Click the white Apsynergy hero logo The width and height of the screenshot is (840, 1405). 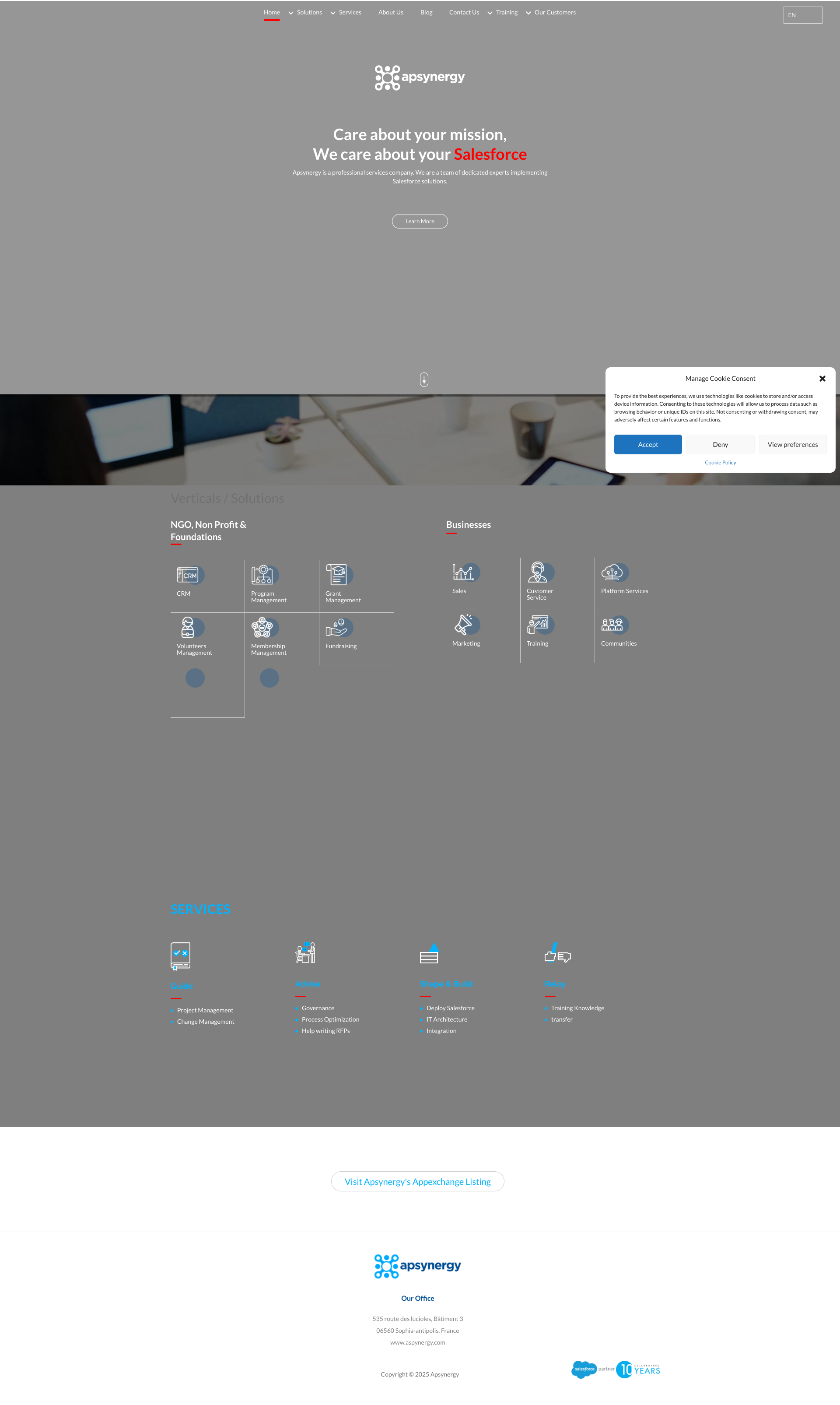[x=420, y=77]
